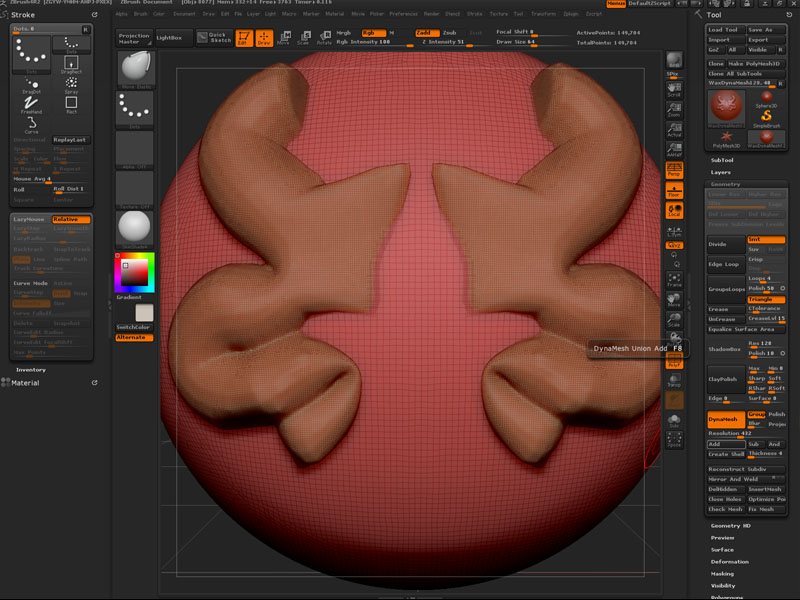
Task: Click the BPR render sphere icon
Action: tap(674, 62)
